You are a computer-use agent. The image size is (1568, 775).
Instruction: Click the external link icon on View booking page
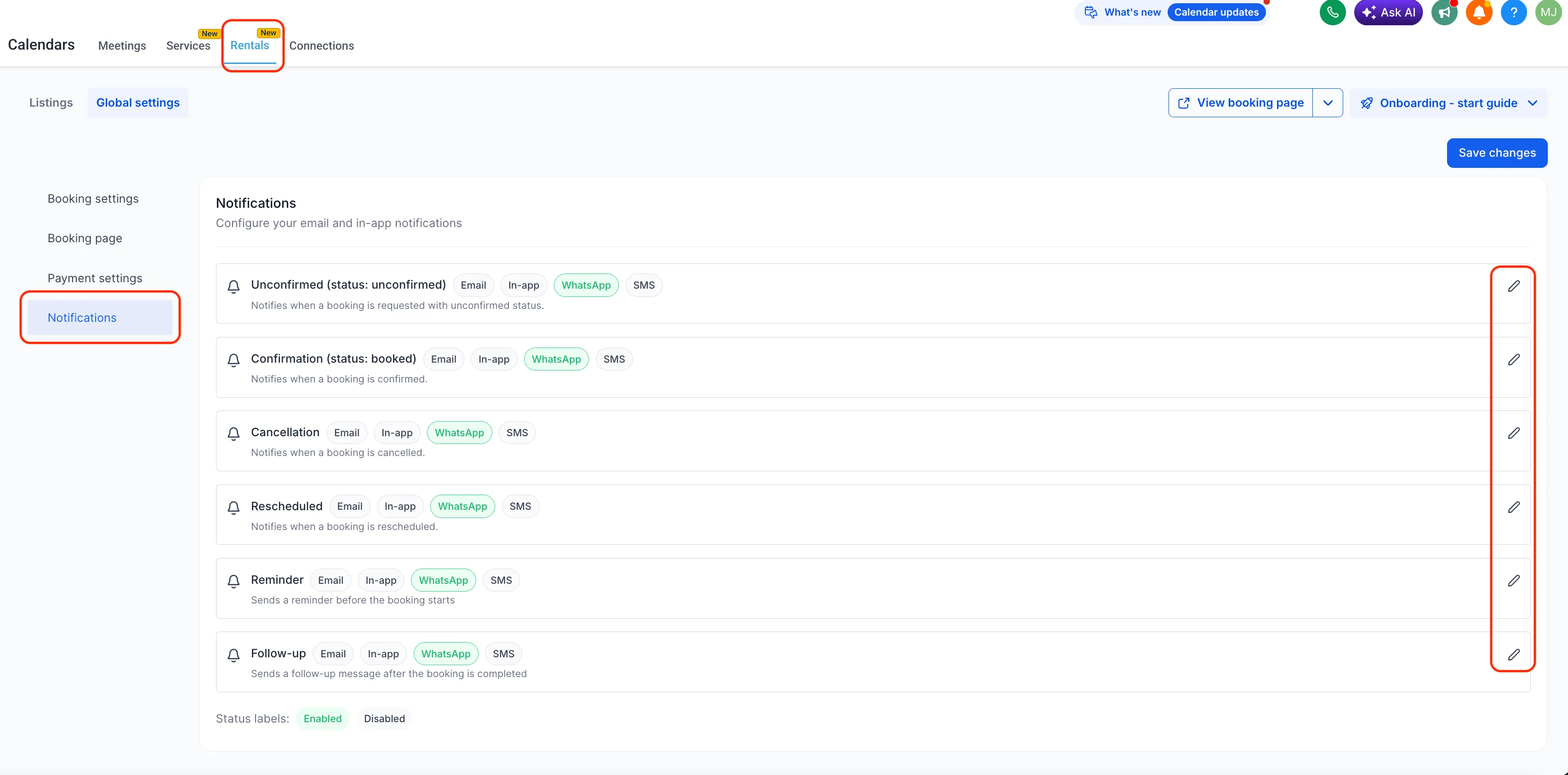tap(1183, 103)
